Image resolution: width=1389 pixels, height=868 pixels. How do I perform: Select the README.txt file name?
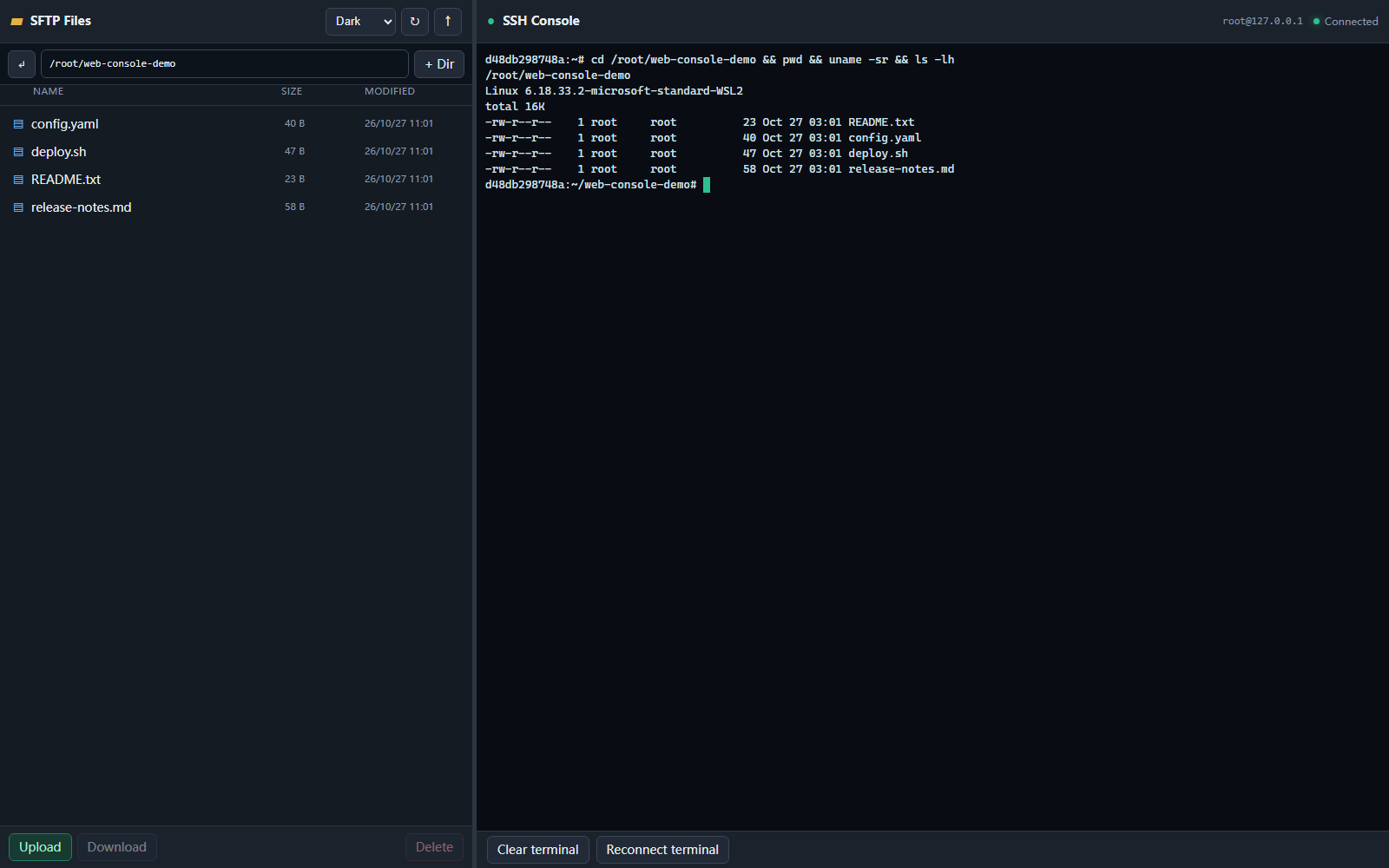(66, 180)
